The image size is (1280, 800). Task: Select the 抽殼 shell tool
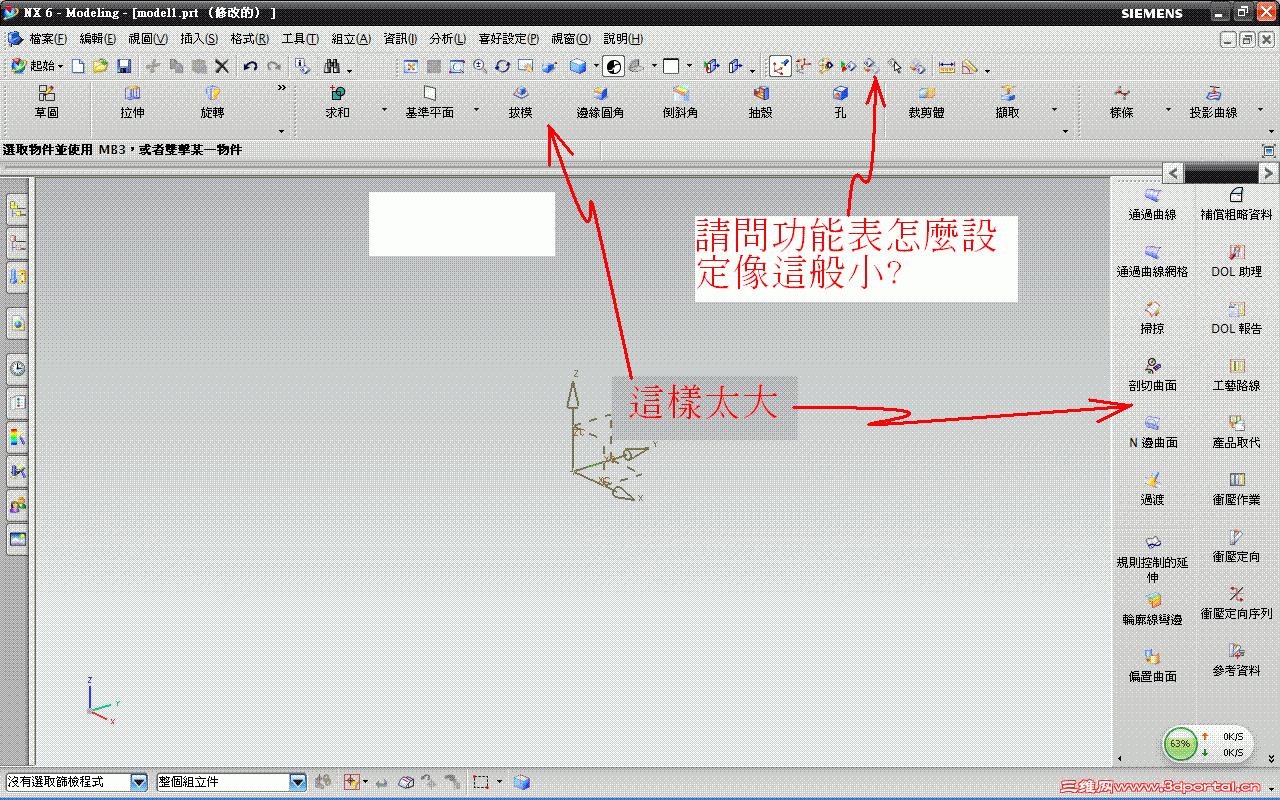click(x=760, y=102)
